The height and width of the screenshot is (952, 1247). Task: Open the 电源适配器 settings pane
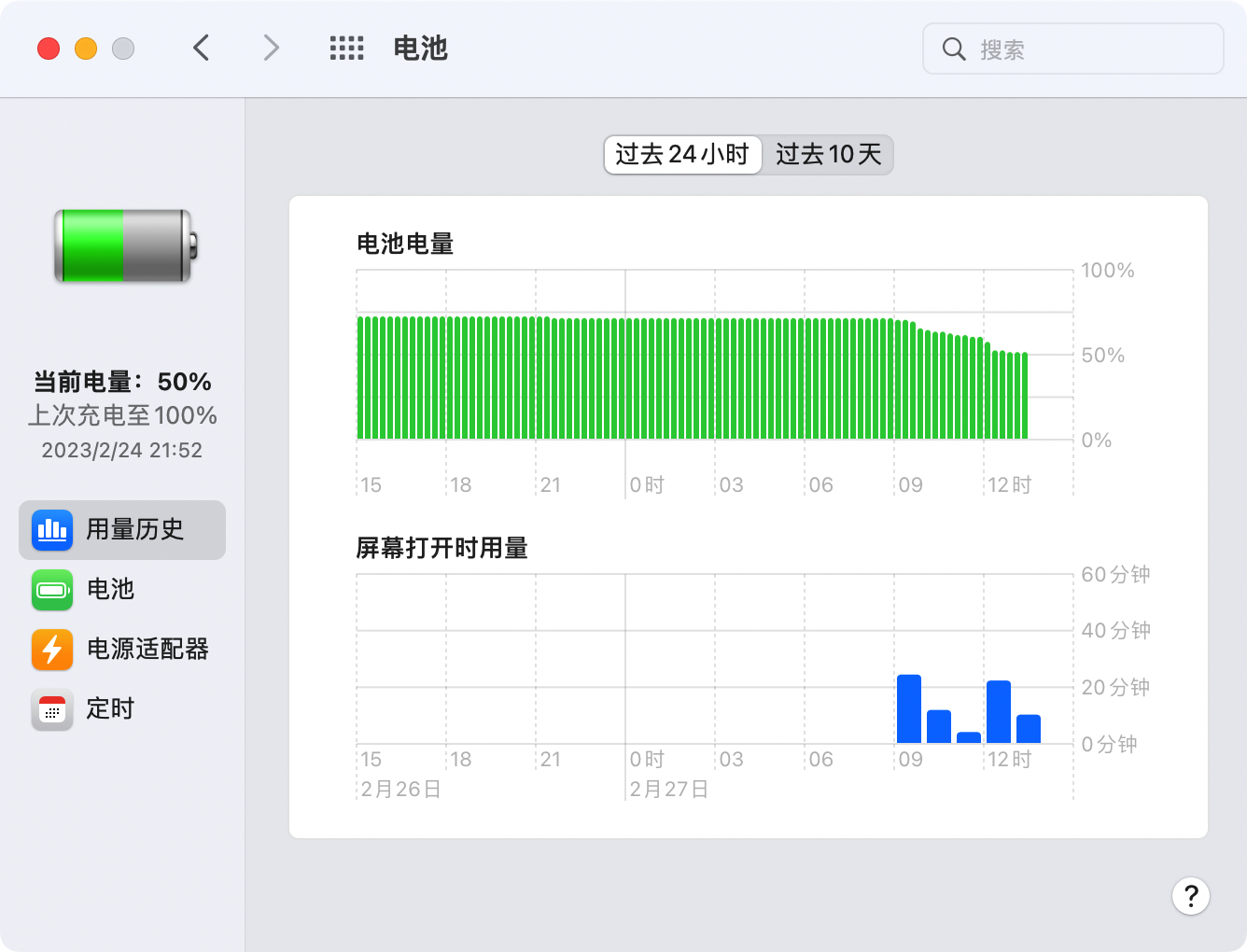pyautogui.click(x=147, y=650)
